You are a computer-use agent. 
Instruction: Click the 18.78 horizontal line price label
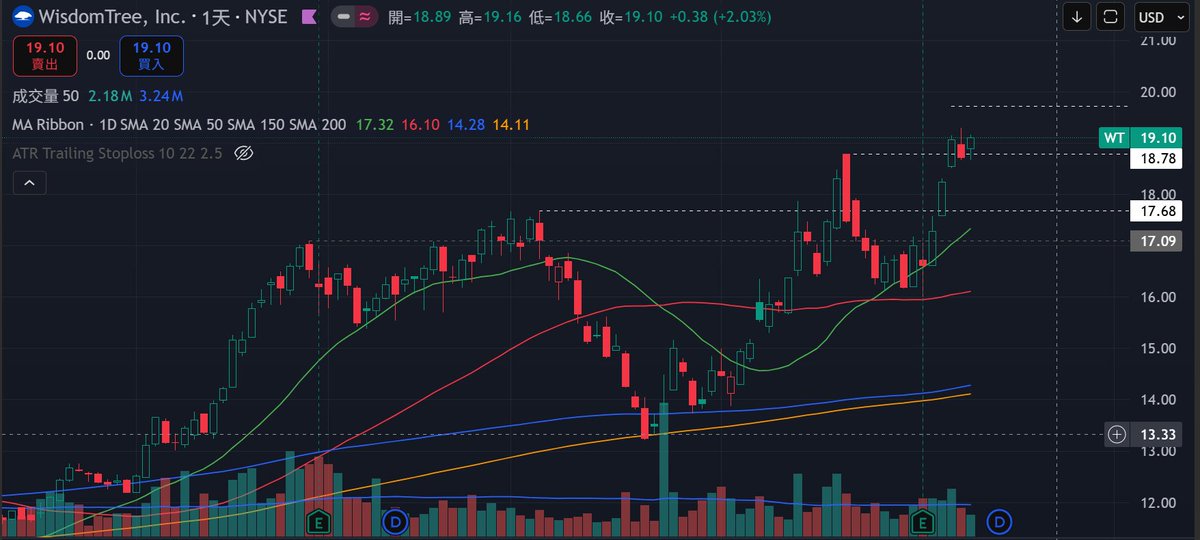1157,158
